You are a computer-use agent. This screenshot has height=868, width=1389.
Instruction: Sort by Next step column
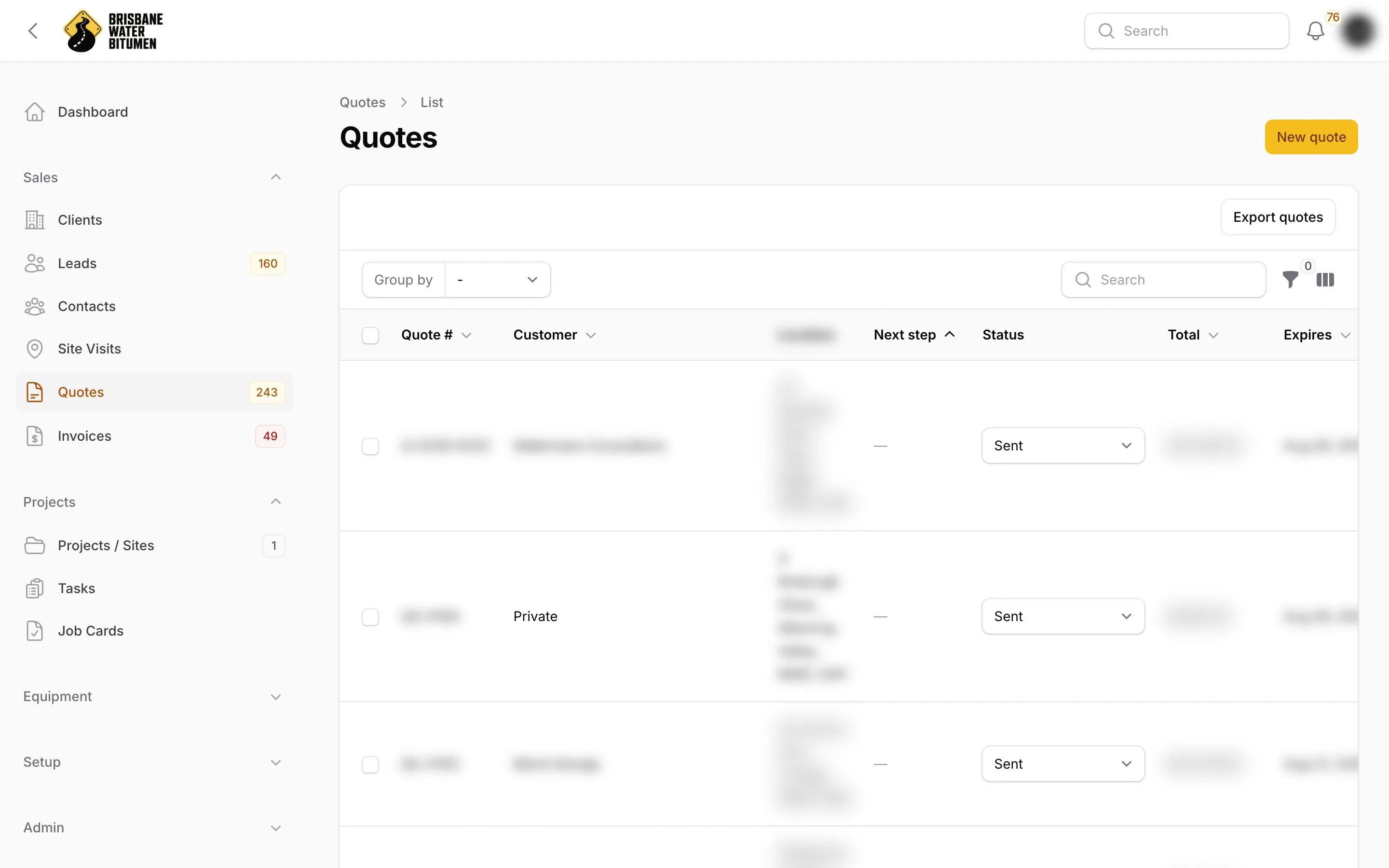(914, 335)
